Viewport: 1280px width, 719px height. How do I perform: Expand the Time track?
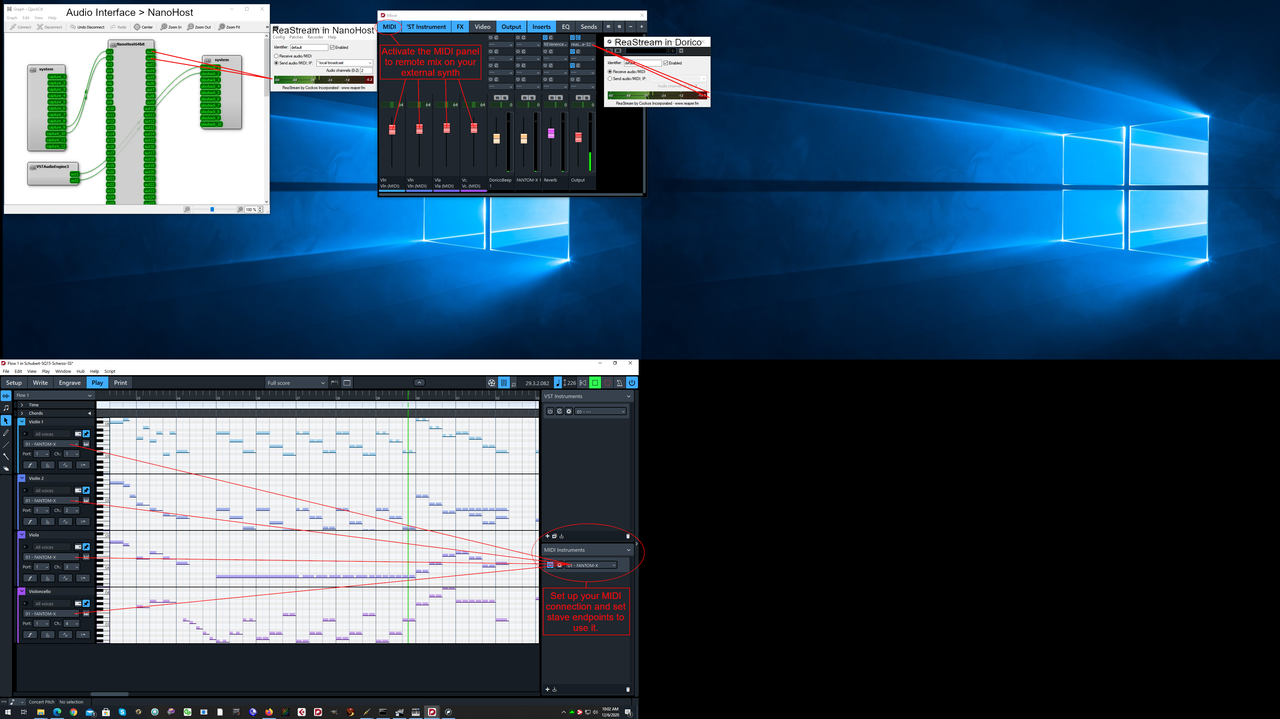click(22, 405)
